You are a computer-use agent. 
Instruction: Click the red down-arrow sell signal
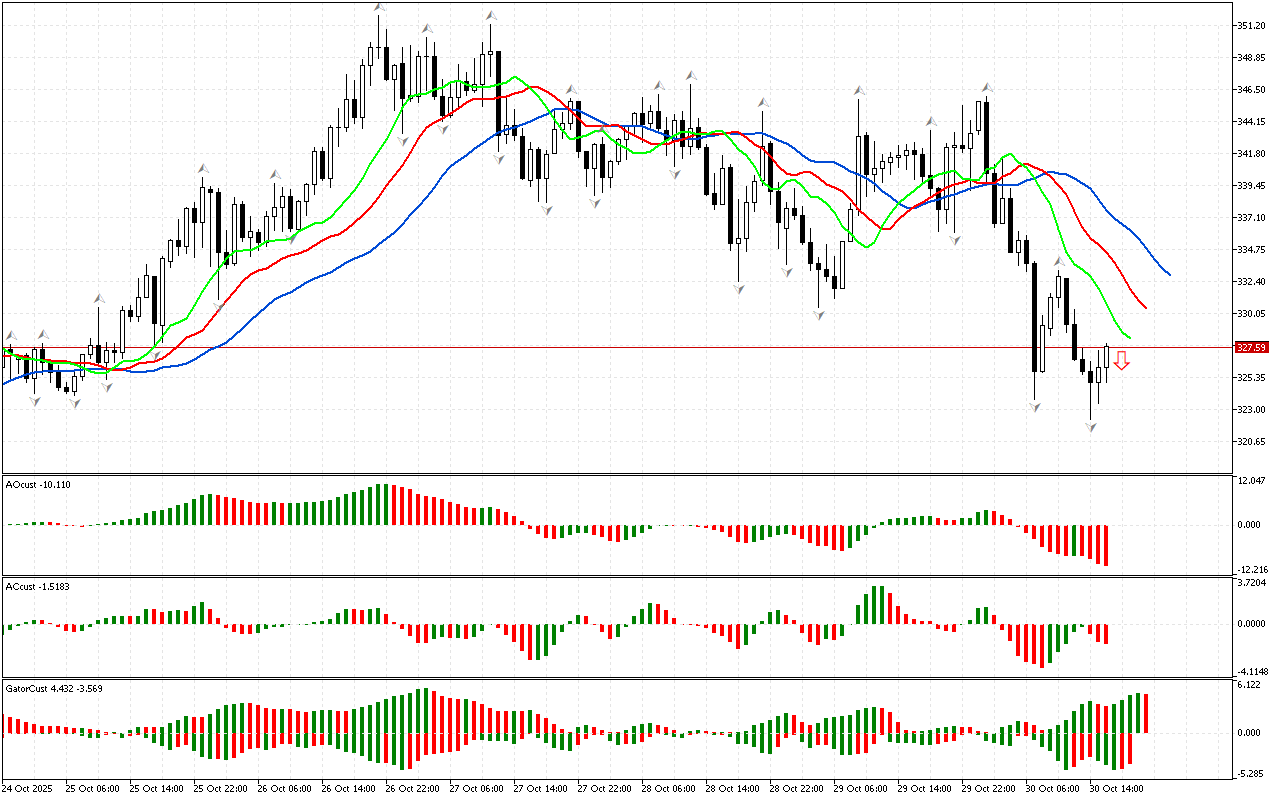1122,361
